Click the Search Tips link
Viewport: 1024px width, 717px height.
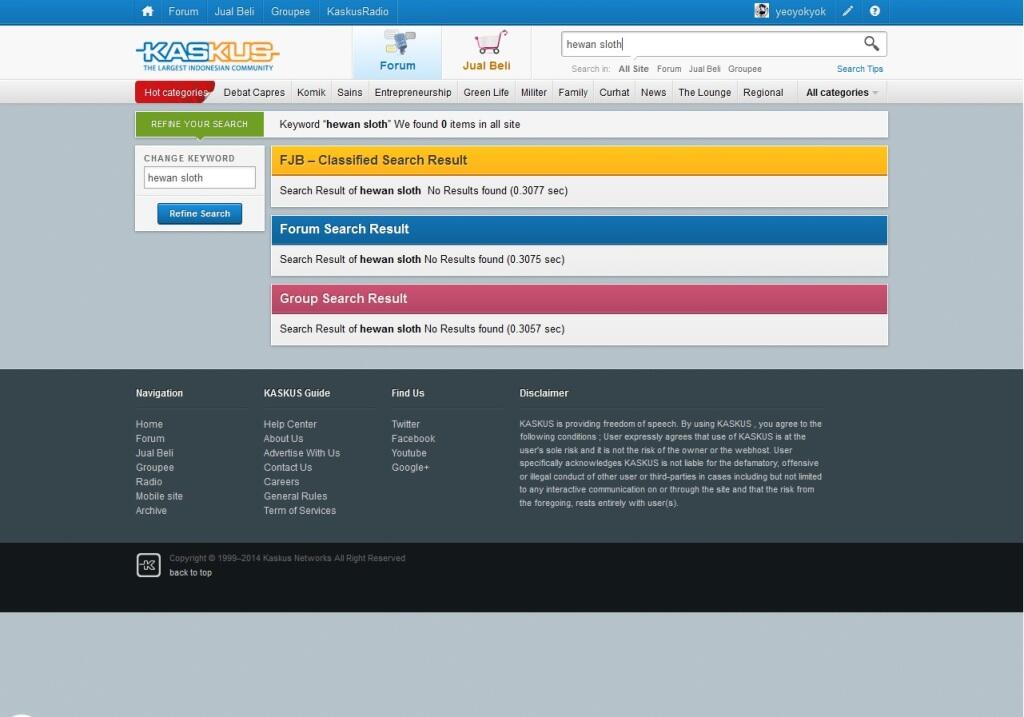point(860,69)
